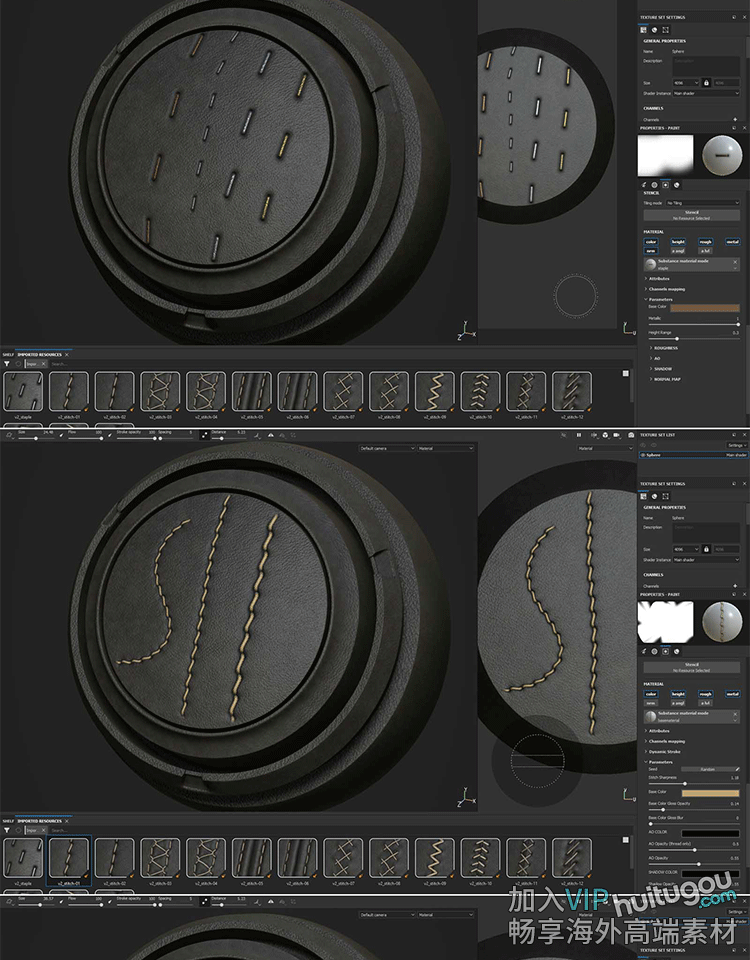Click the size lock icon in stitches screenshot
750x960 pixels.
coord(706,549)
